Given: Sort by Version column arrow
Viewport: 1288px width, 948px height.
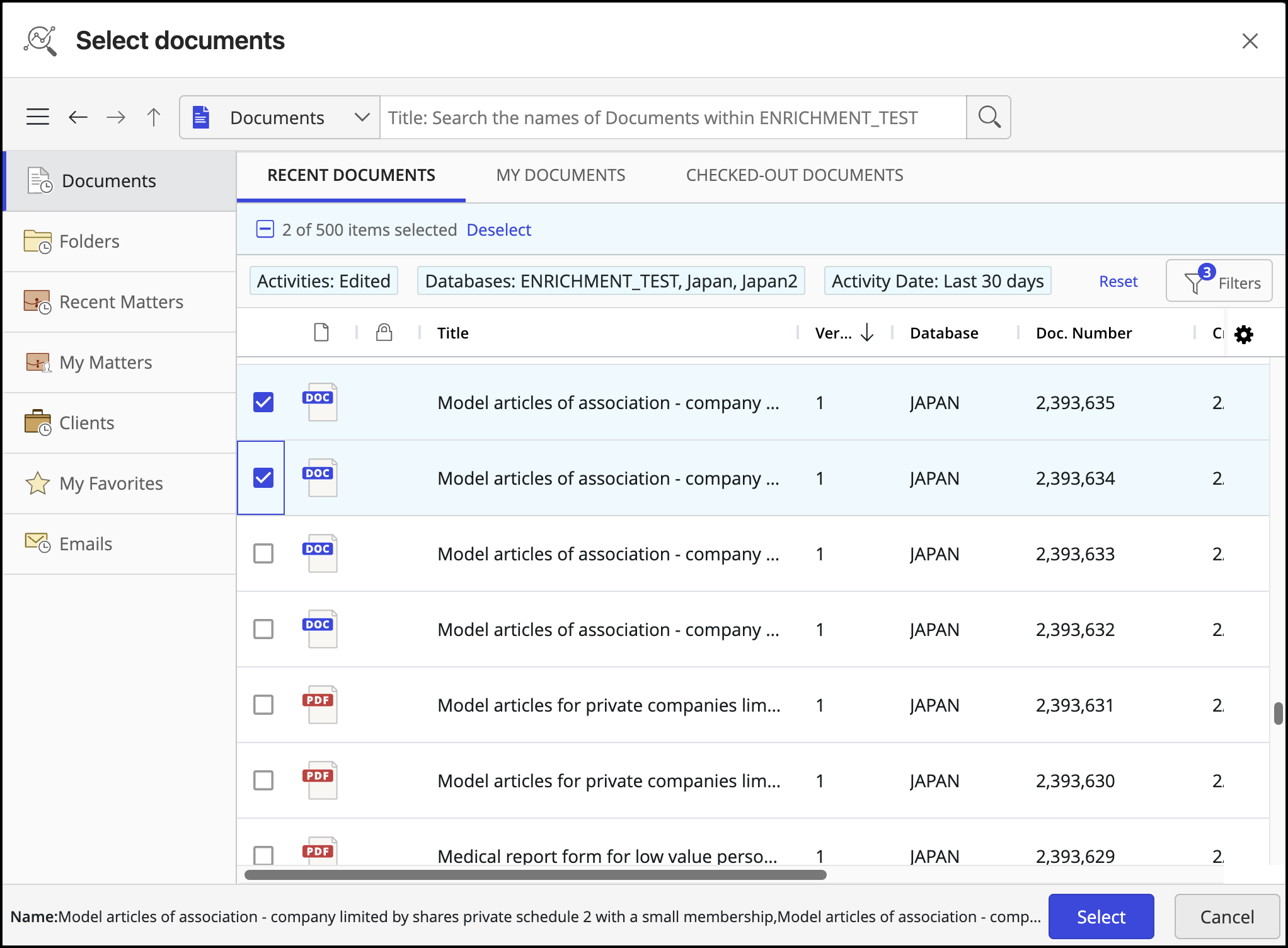Looking at the screenshot, I should (867, 333).
